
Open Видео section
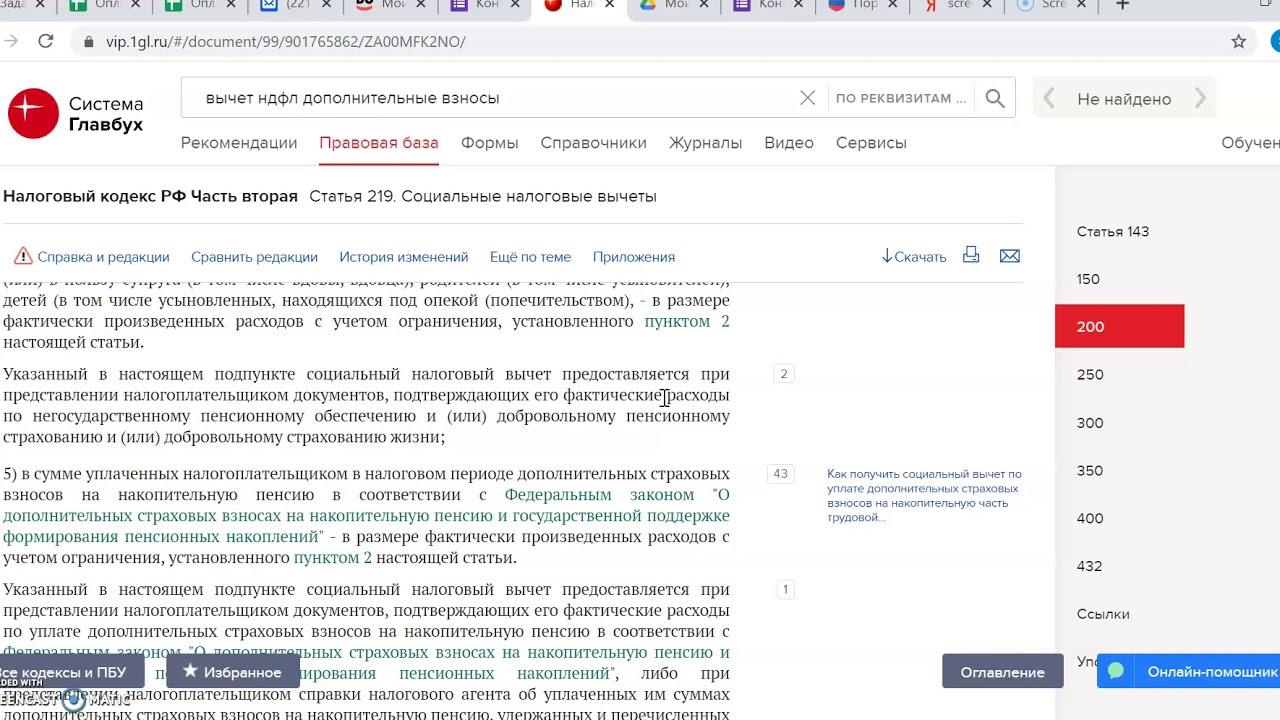[789, 143]
